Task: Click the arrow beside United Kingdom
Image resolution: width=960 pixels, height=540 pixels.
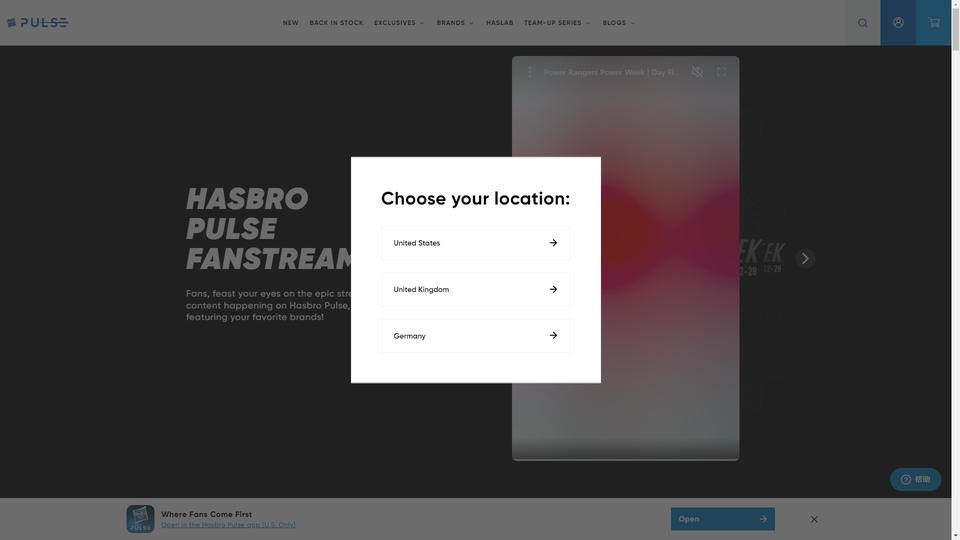Action: tap(553, 290)
